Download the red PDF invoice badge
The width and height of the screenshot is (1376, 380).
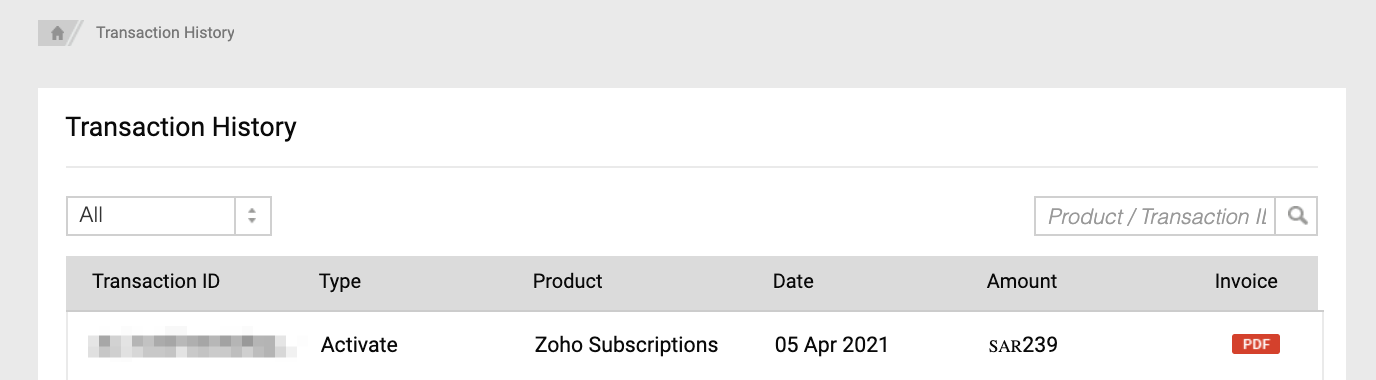click(1256, 344)
